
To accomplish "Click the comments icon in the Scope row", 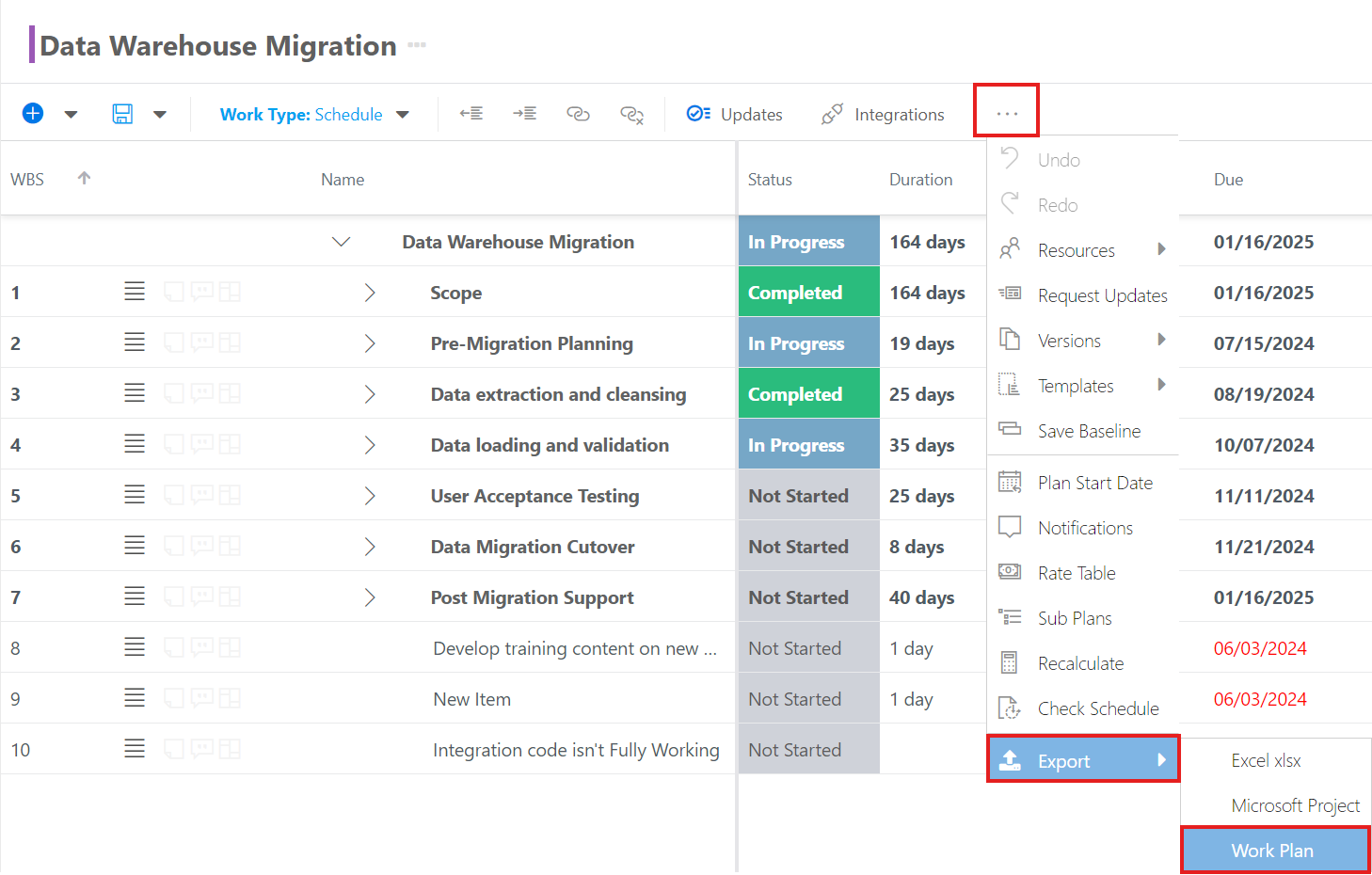I will pyautogui.click(x=201, y=292).
